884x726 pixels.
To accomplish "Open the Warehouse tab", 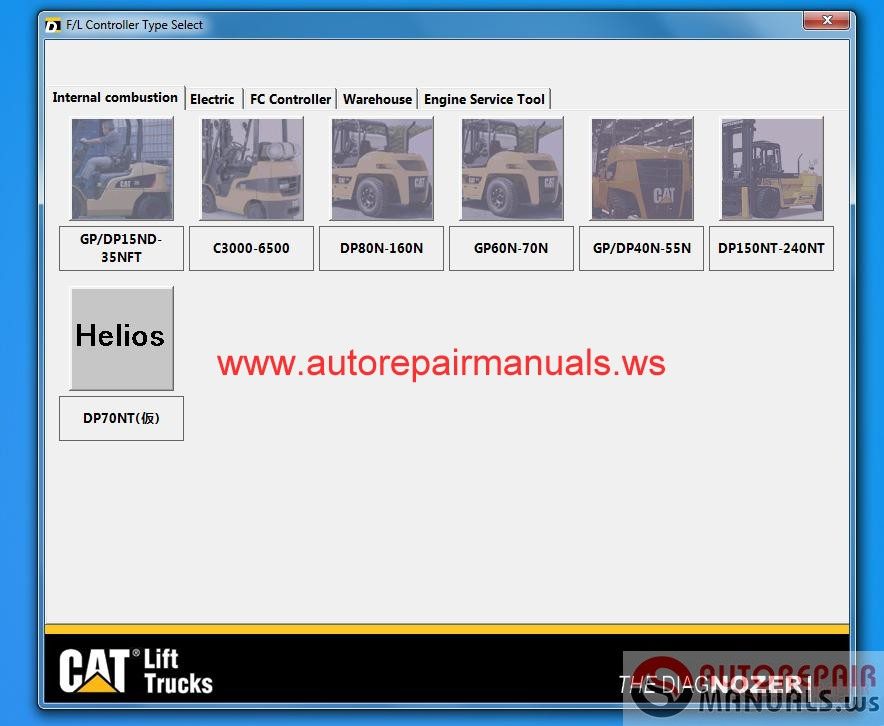I will pyautogui.click(x=377, y=99).
